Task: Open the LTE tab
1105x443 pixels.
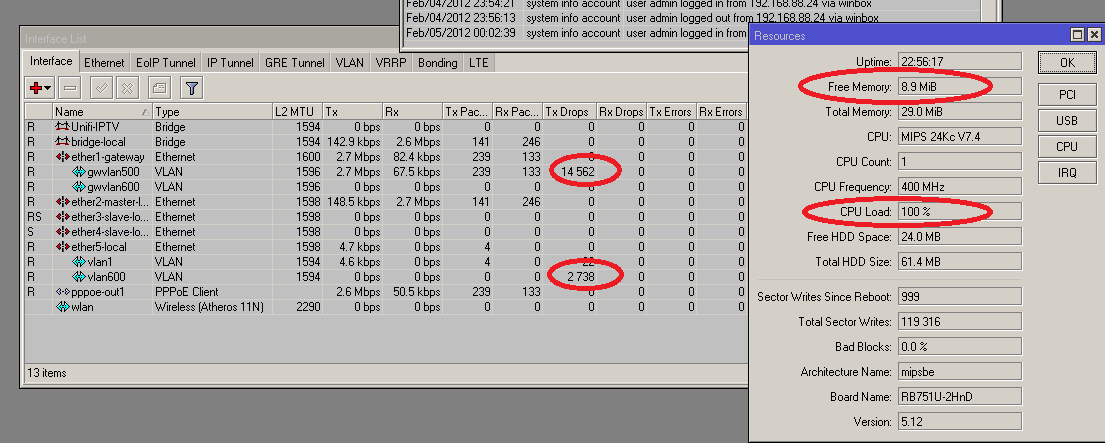Action: point(479,63)
